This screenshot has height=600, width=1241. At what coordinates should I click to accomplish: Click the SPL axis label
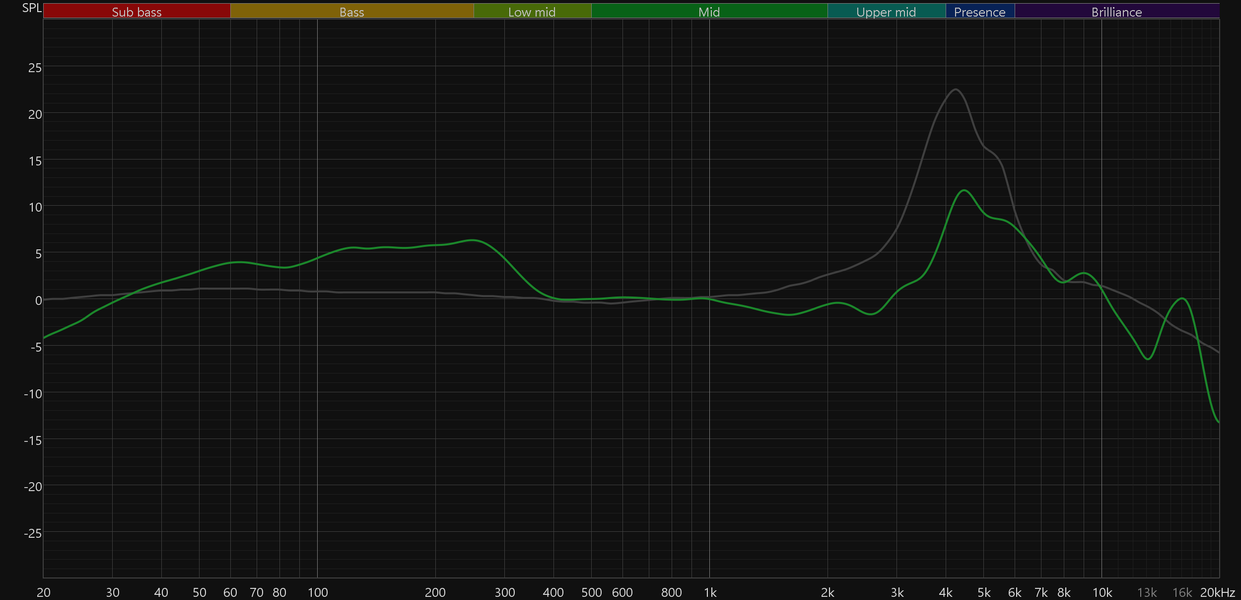(32, 8)
